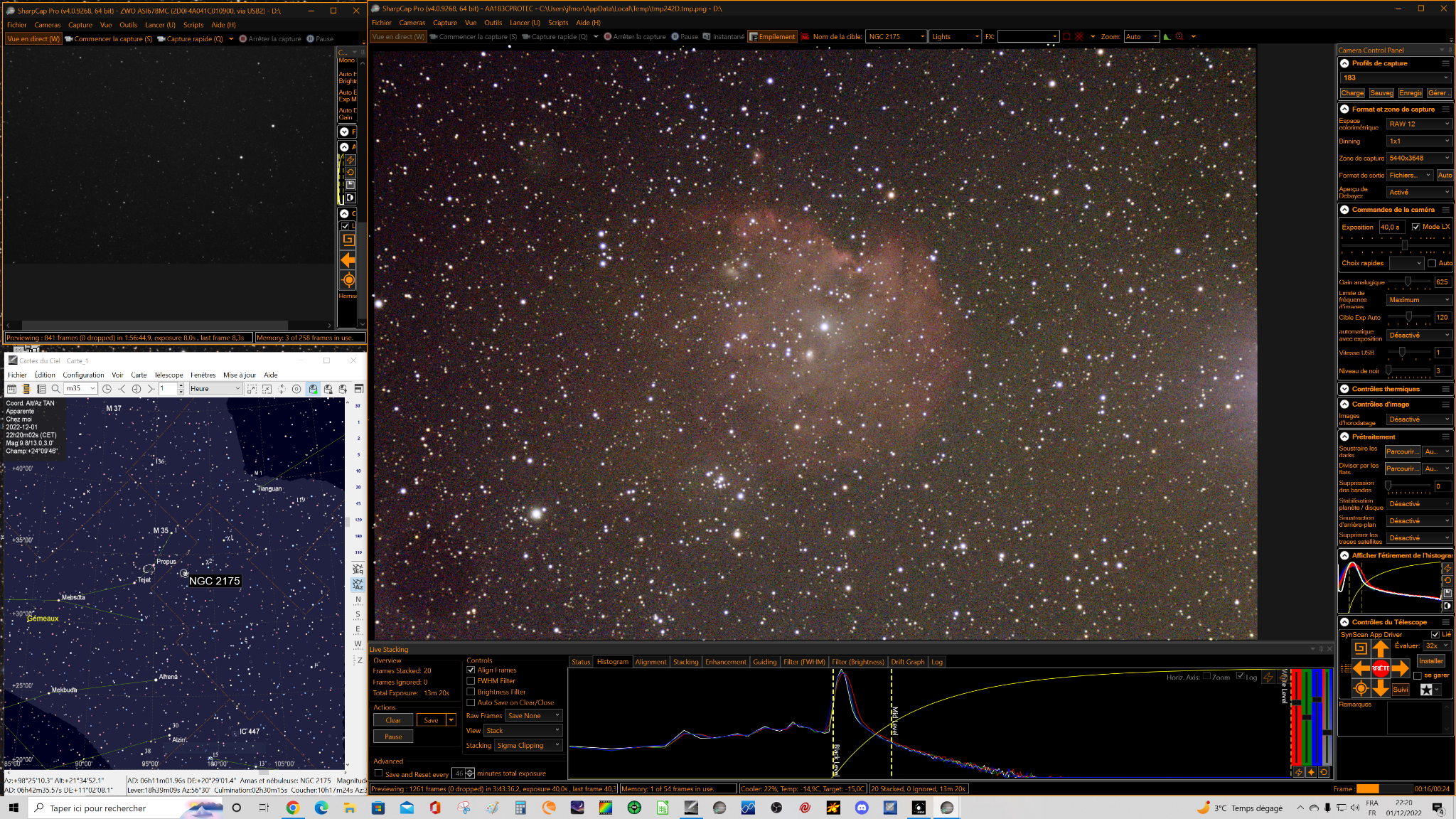Screen dimensions: 1456x819
Task: Open the NGC 2175 target name dropdown
Action: click(x=896, y=37)
